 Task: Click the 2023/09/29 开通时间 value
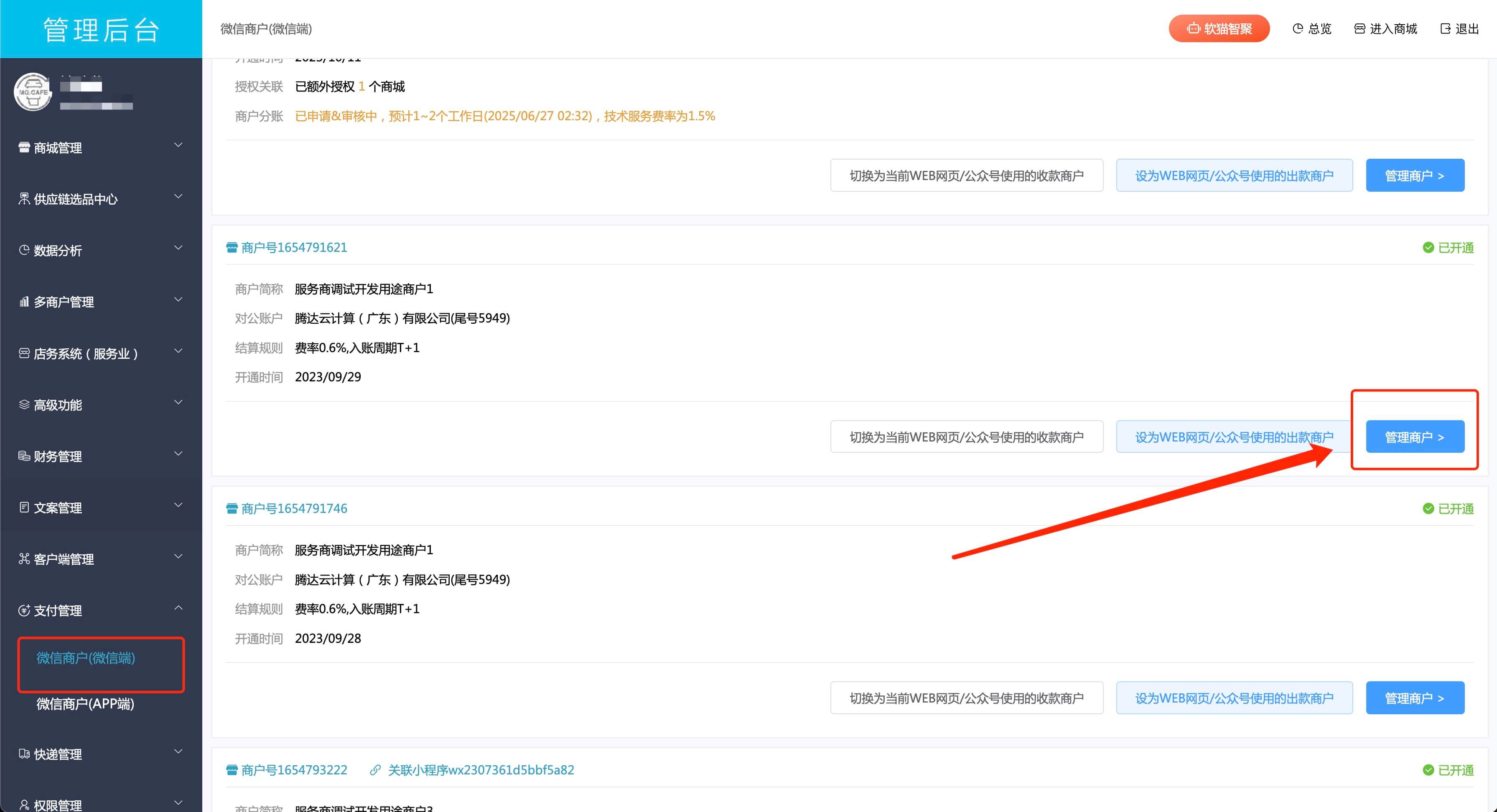click(x=328, y=377)
